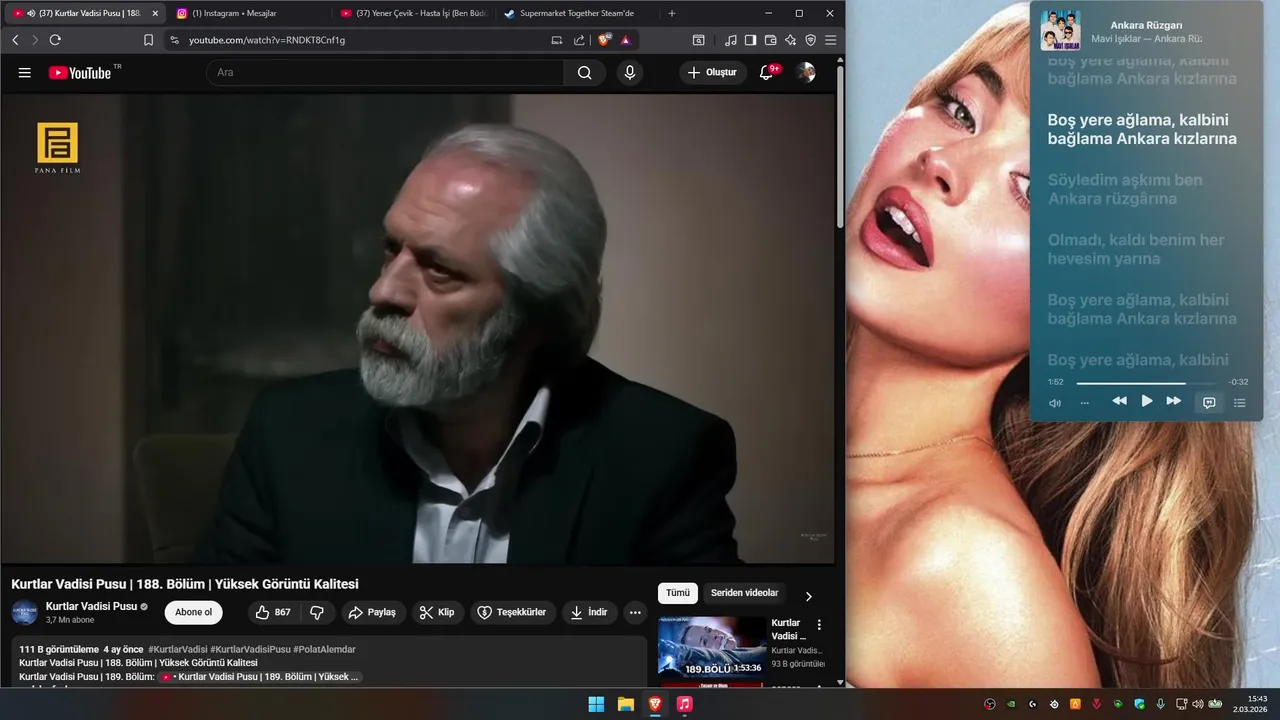Image resolution: width=1280 pixels, height=720 pixels.
Task: Send thanks with Teşekkürler button
Action: point(512,612)
